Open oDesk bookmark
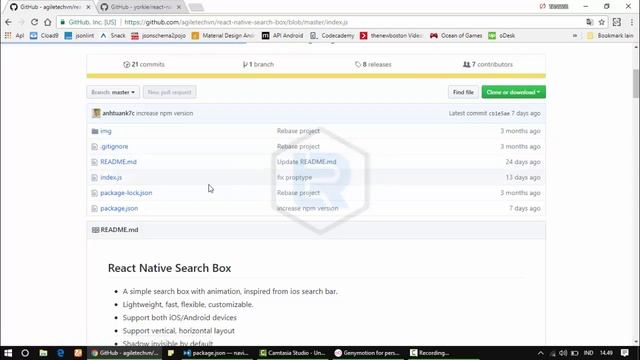The height and width of the screenshot is (360, 640). point(502,36)
